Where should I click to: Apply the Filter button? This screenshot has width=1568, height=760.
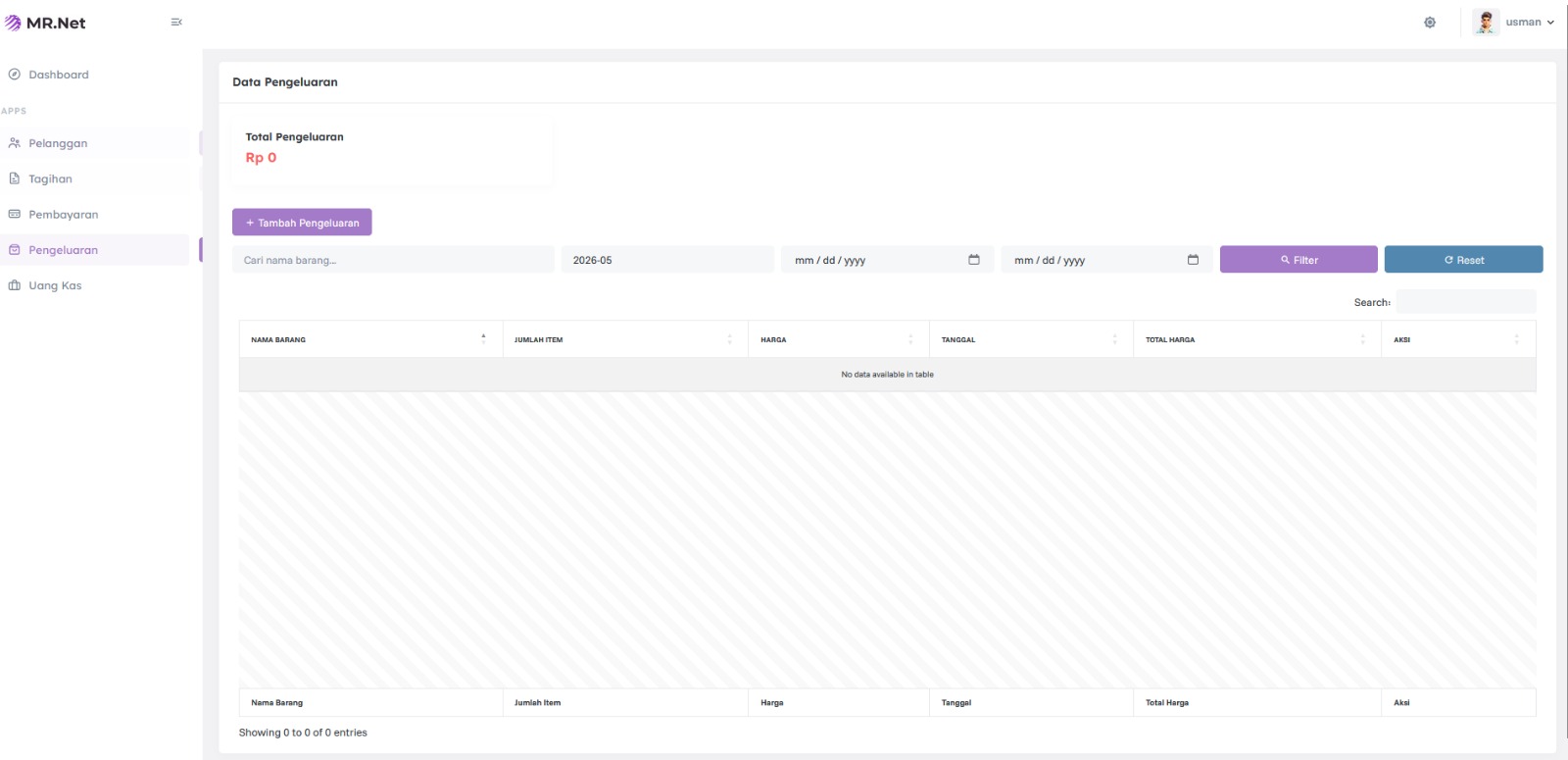(x=1298, y=260)
